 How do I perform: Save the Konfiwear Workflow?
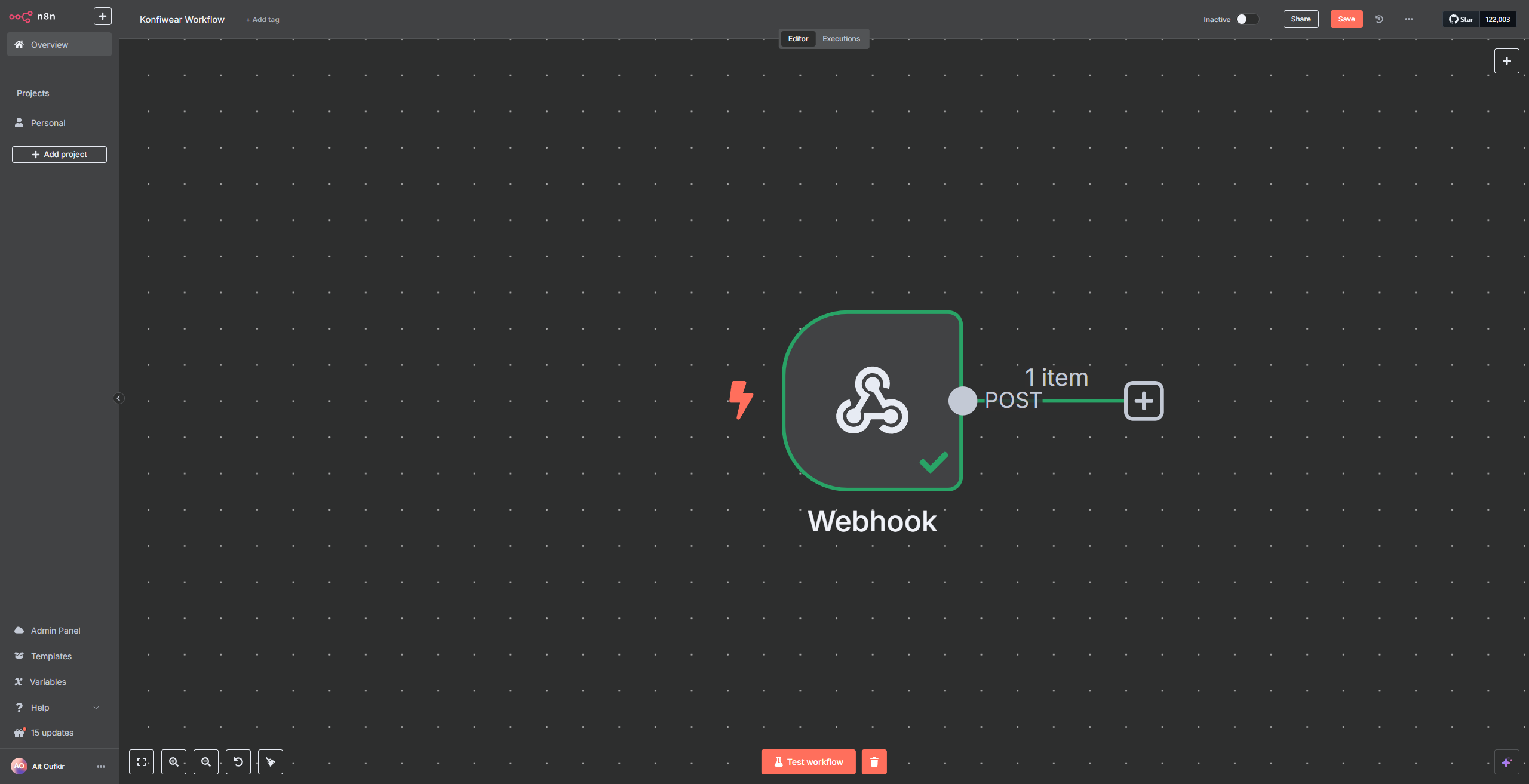tap(1346, 19)
